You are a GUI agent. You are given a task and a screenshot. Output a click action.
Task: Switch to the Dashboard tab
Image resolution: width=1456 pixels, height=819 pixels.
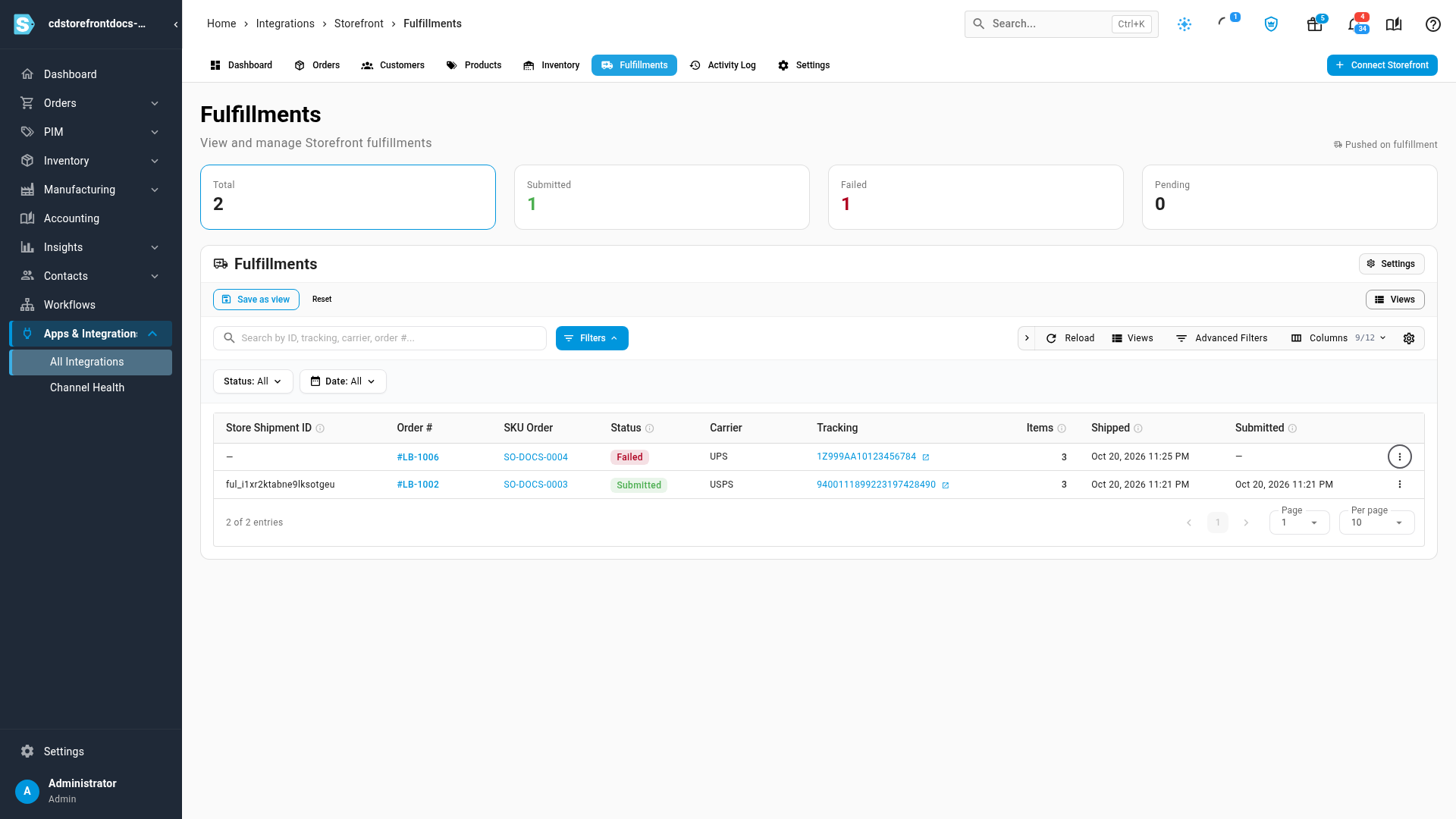pyautogui.click(x=241, y=65)
